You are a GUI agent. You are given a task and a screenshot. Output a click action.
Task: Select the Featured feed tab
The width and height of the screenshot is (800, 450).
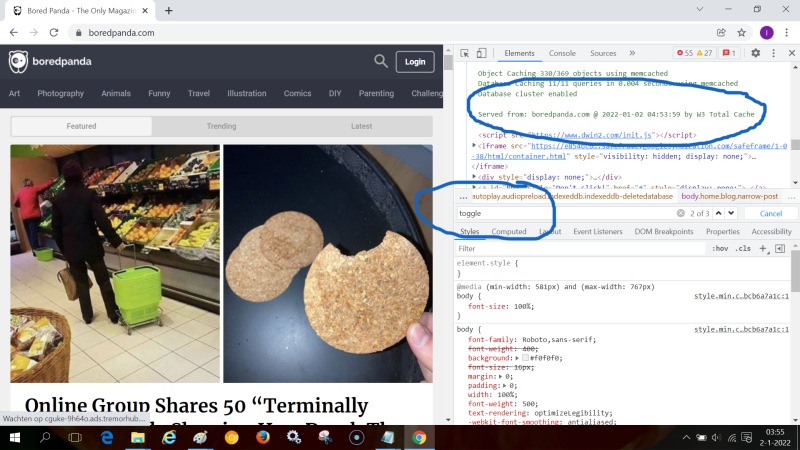[81, 126]
